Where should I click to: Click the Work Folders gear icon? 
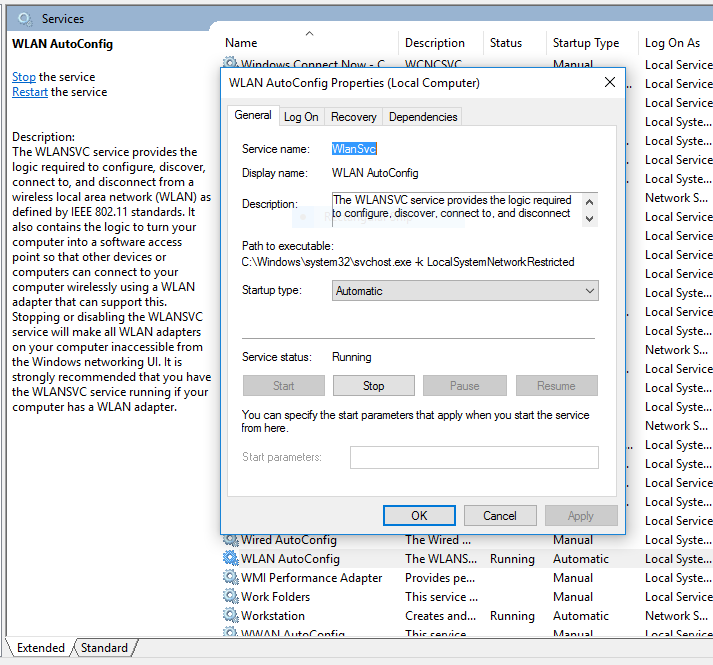[x=231, y=597]
